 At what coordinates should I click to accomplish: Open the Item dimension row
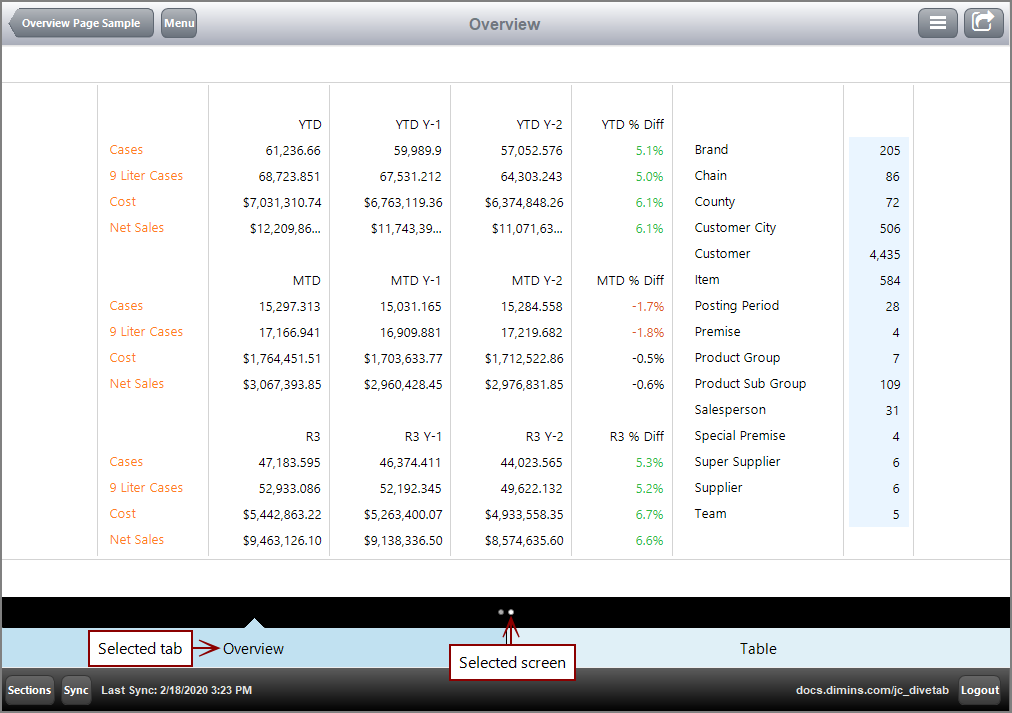pos(707,279)
